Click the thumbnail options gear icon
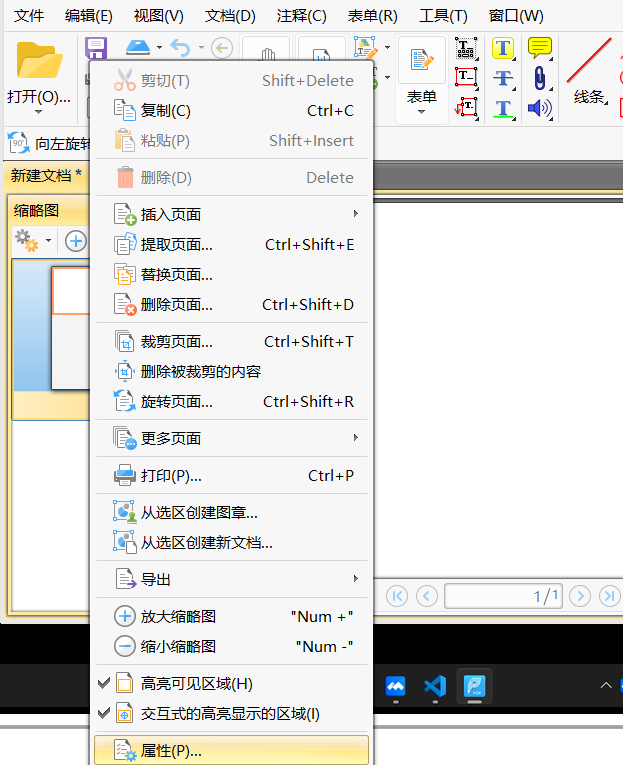623x765 pixels. (26, 241)
